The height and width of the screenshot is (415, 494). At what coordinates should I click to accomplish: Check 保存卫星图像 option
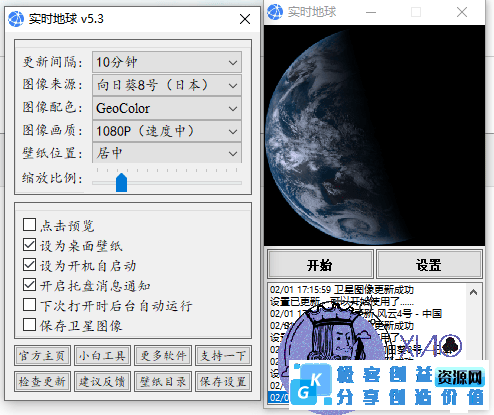(30, 325)
